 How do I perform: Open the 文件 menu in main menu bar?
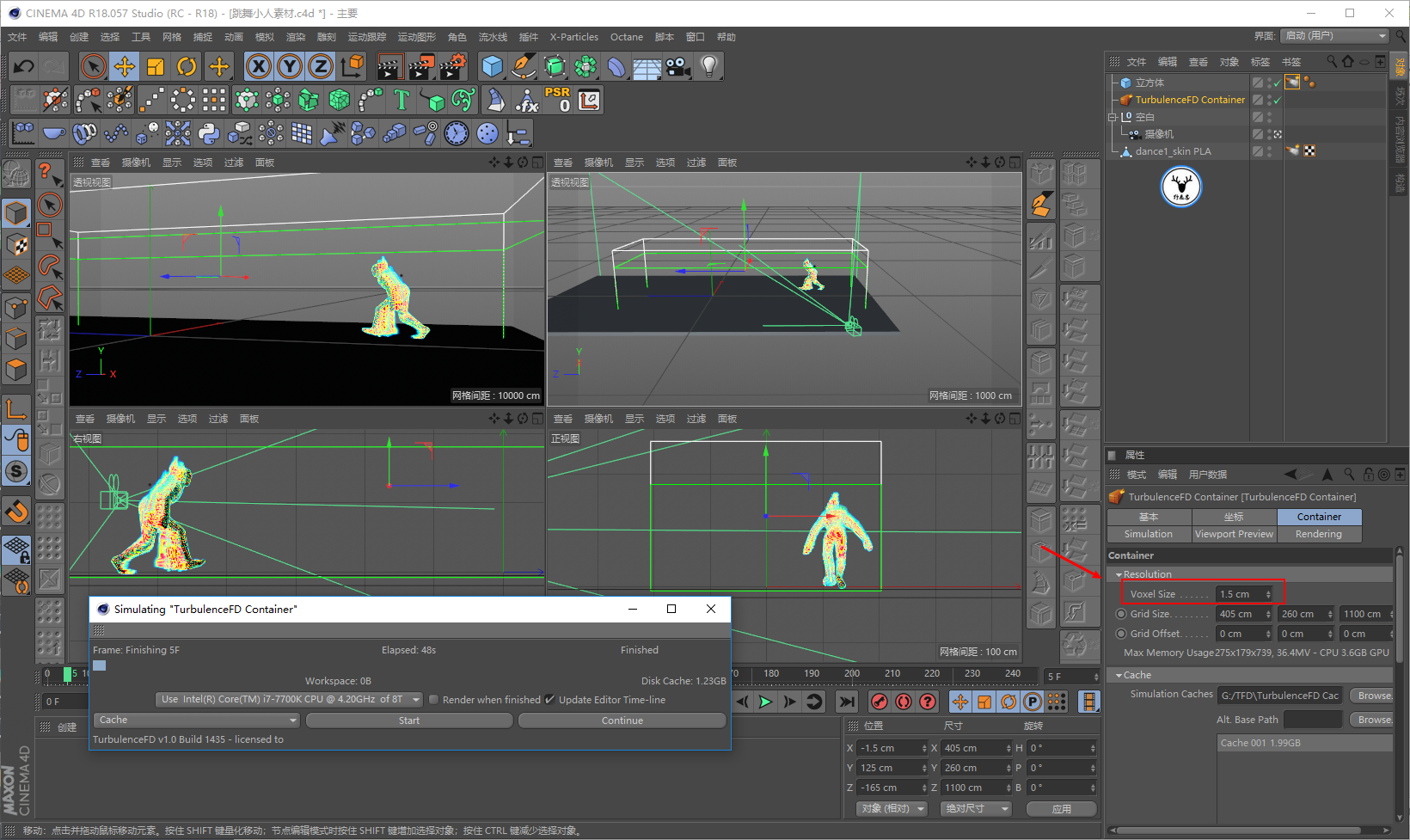point(17,37)
